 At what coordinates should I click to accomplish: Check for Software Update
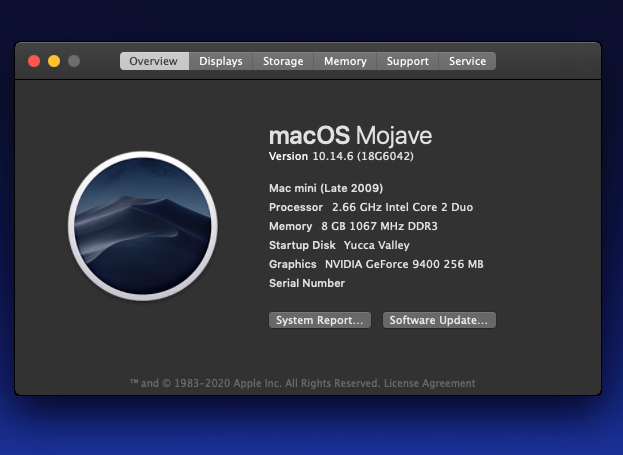coord(439,320)
